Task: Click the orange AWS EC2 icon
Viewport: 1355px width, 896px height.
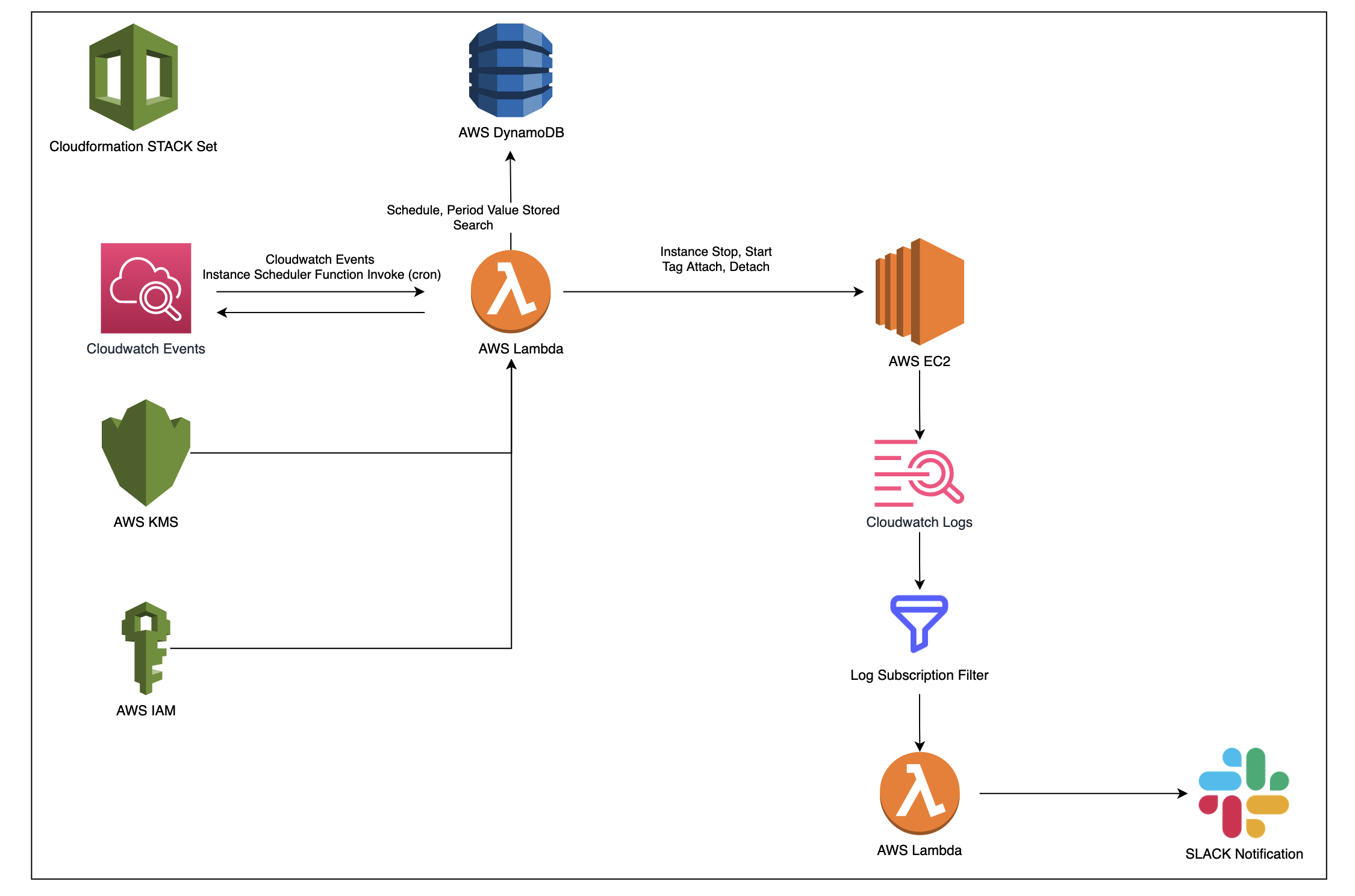Action: coord(920,291)
